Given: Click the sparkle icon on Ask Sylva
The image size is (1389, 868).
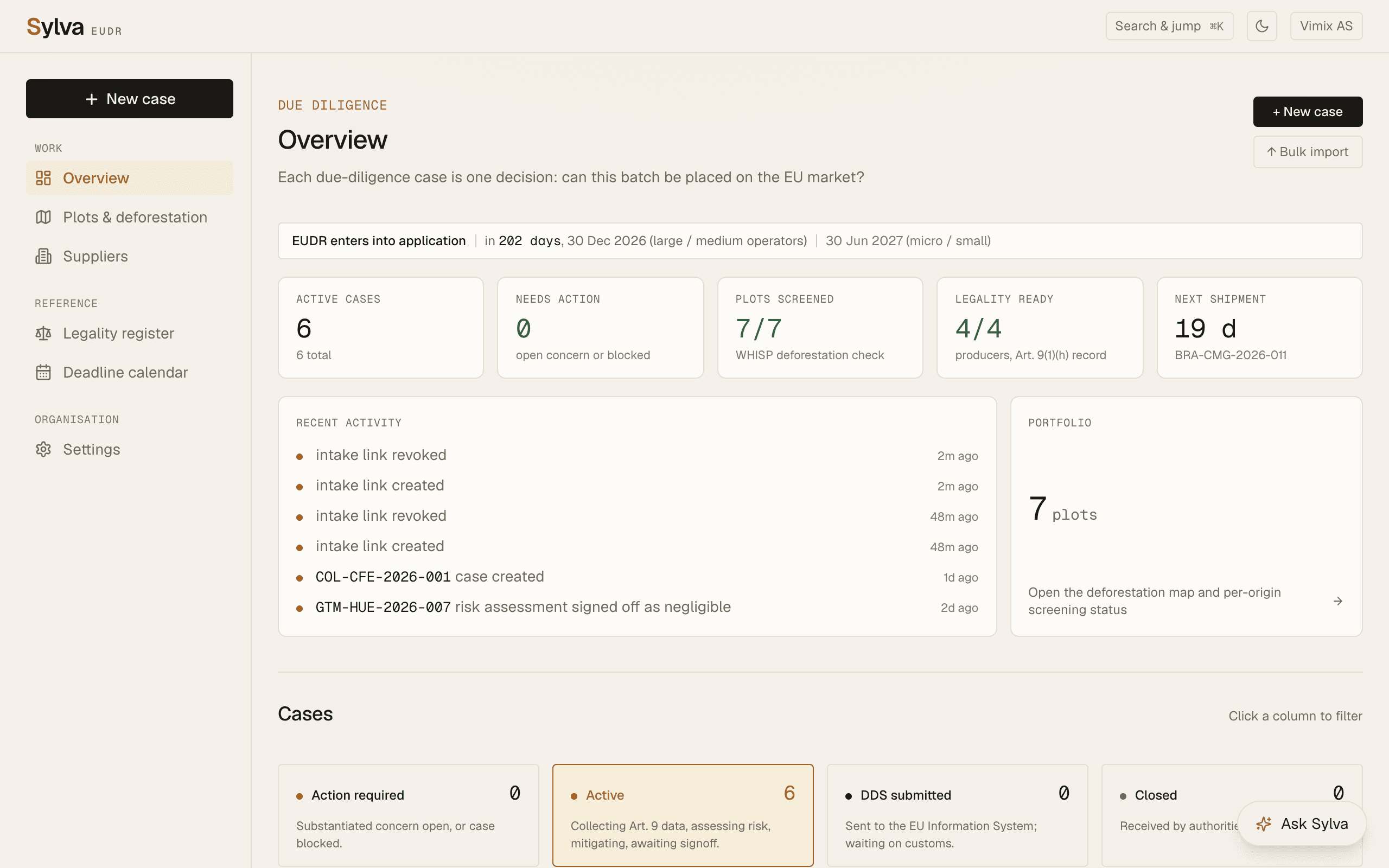Looking at the screenshot, I should (x=1263, y=824).
